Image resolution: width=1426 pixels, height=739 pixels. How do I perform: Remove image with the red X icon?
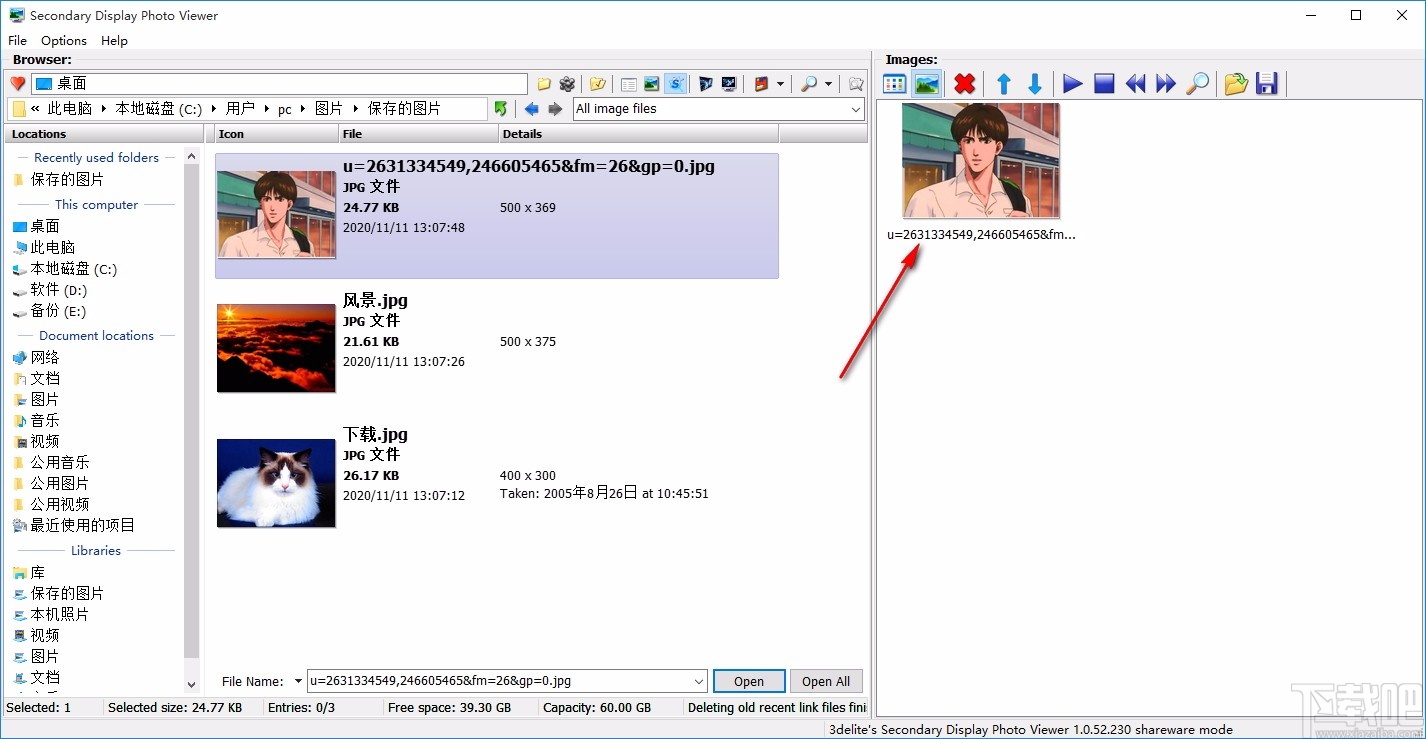tap(965, 84)
